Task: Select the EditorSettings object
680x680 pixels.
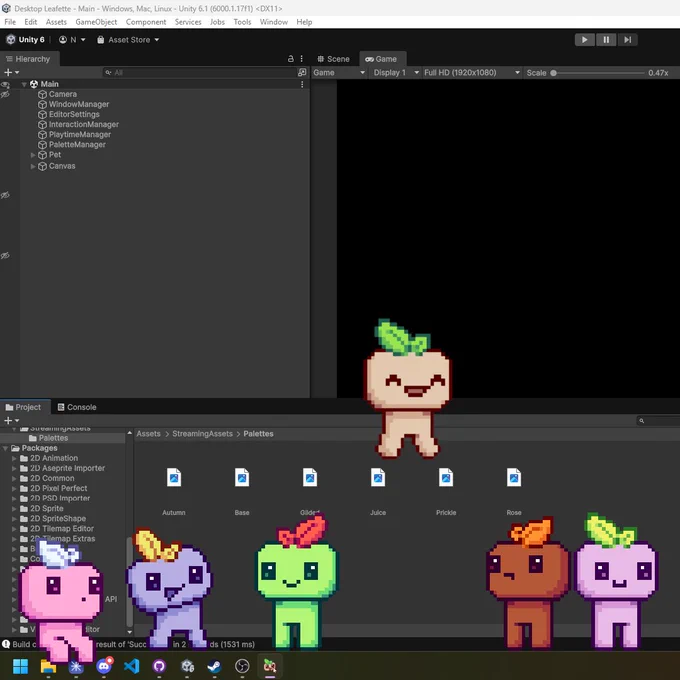Action: point(69,114)
